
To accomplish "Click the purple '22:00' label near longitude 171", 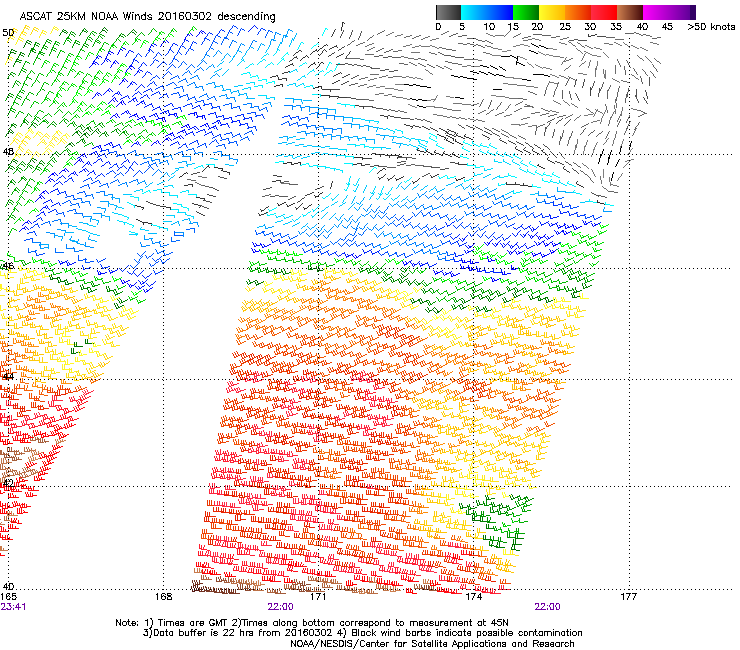I will click(280, 607).
